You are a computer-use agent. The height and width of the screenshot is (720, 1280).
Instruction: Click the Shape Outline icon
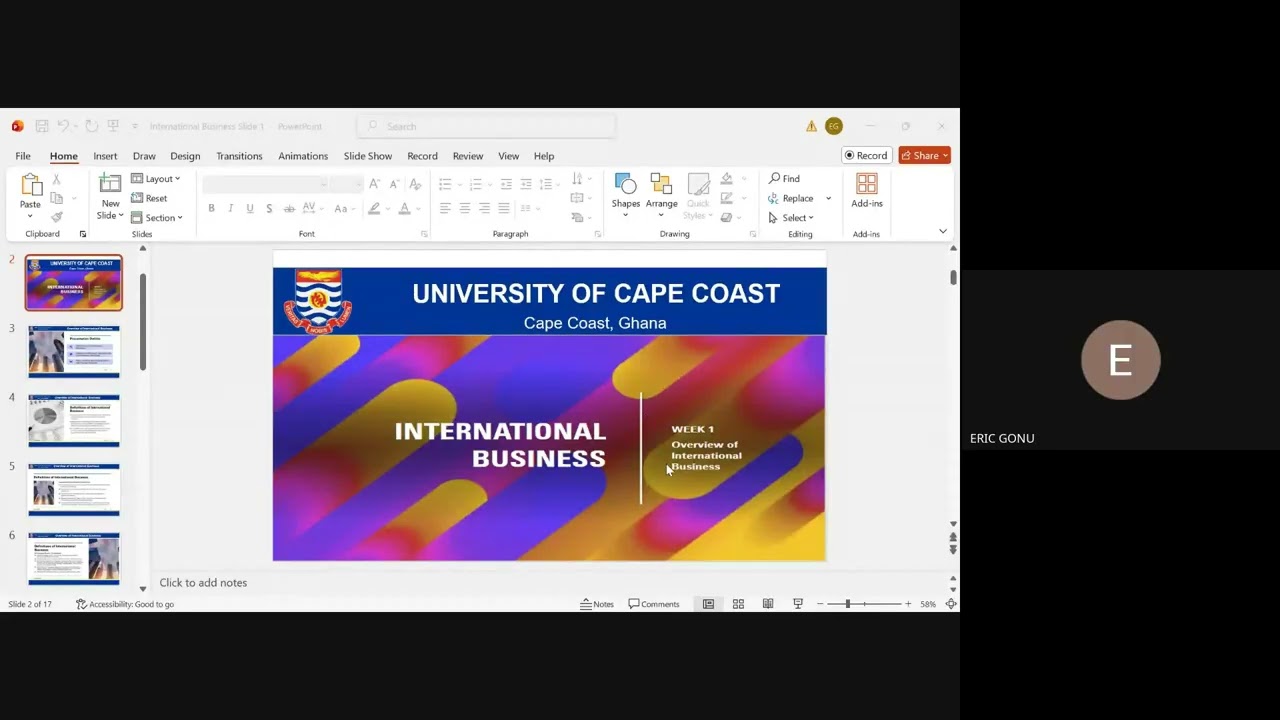(727, 198)
